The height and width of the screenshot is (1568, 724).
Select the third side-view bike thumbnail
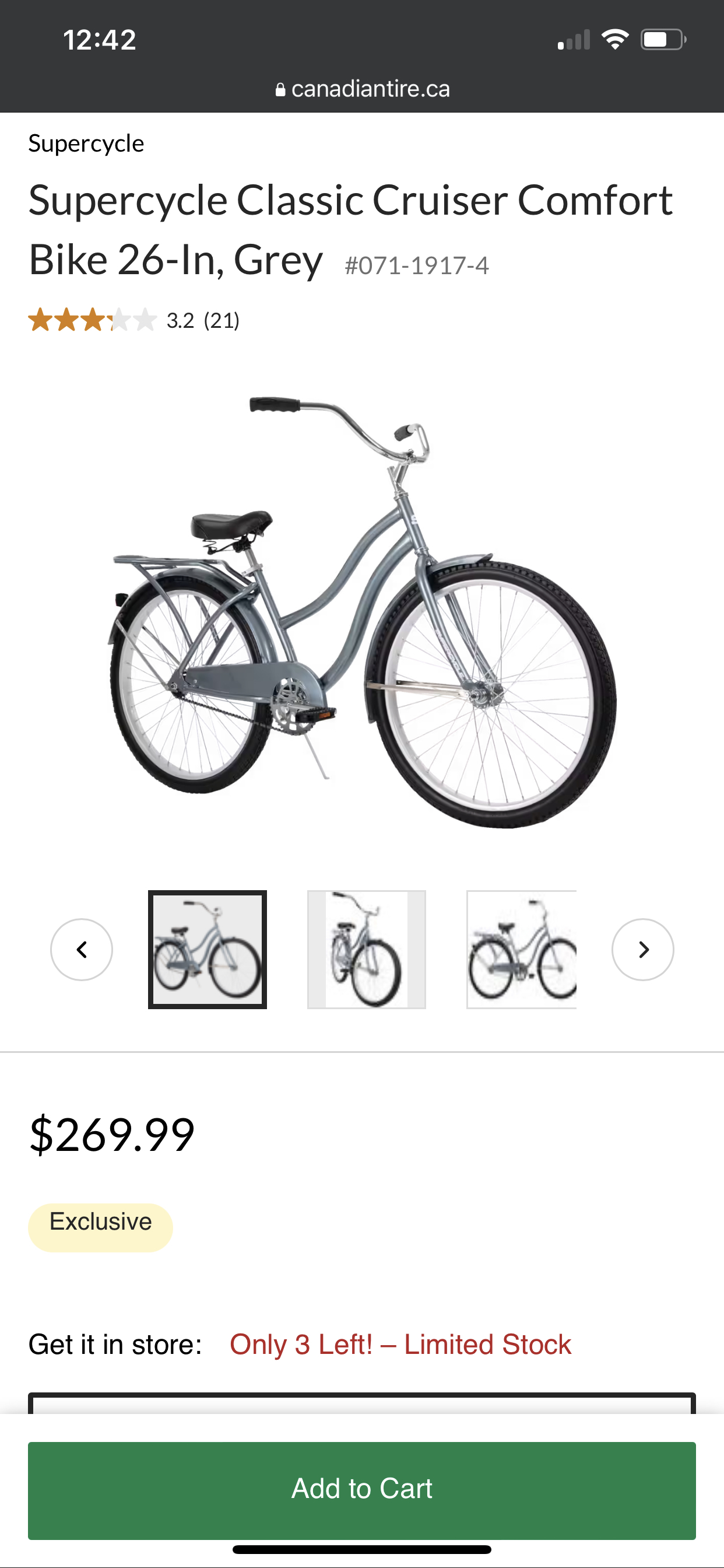click(x=521, y=949)
